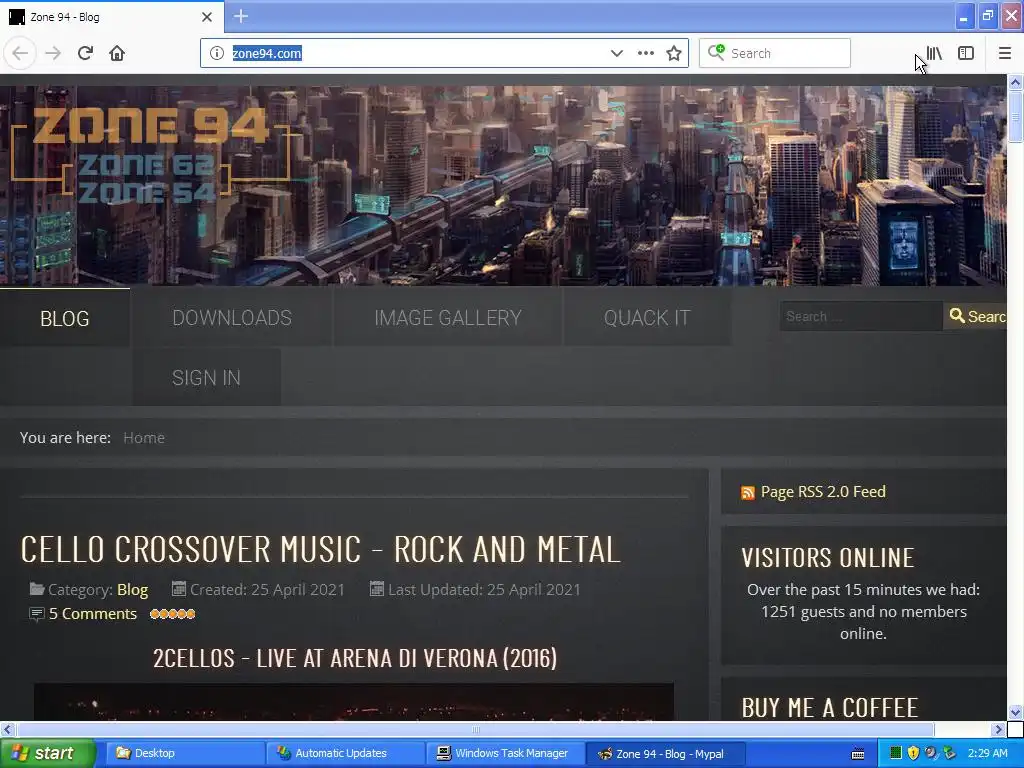Click the yellow security shield tray icon
The image size is (1024, 768).
point(913,753)
